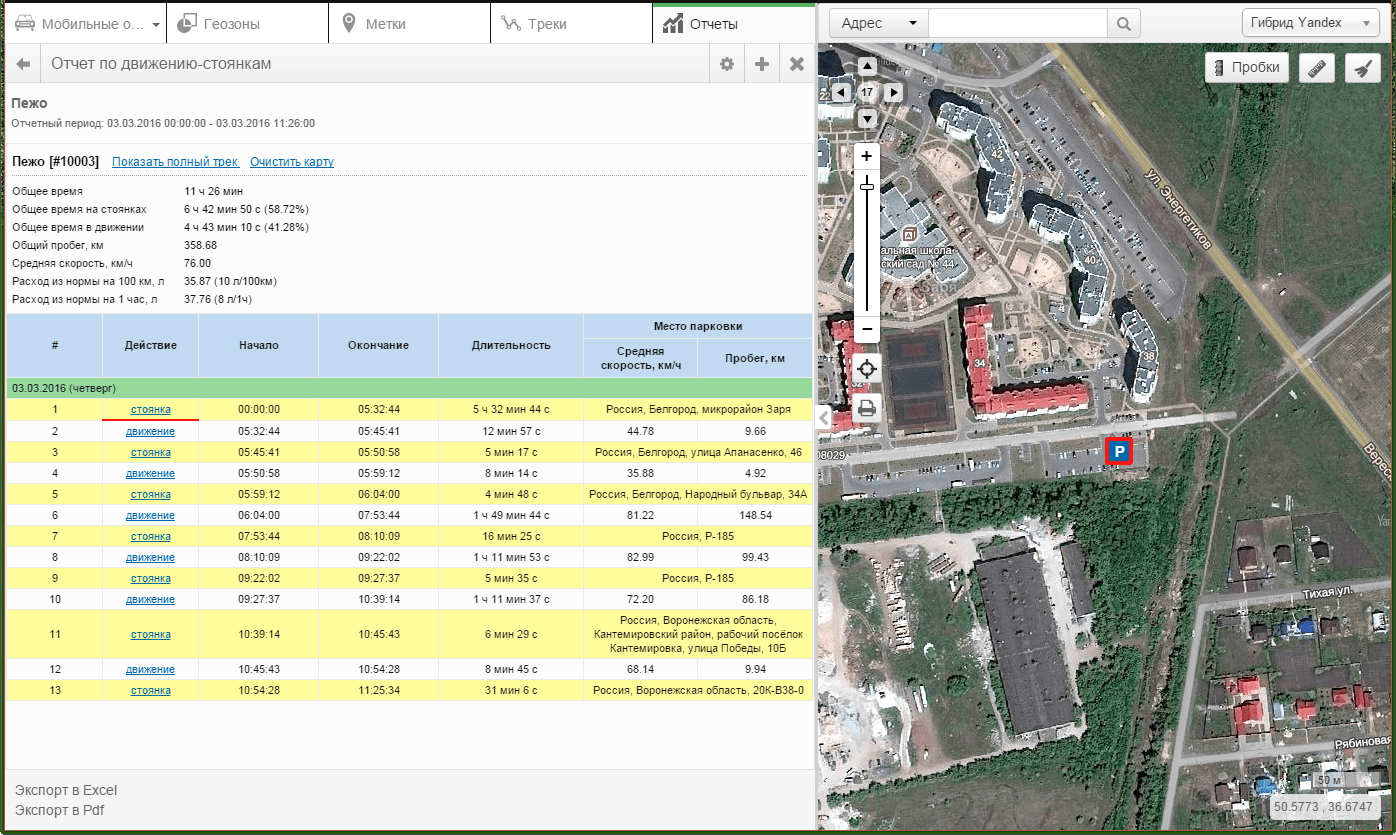
Task: Focus the map address search field
Action: coord(1018,23)
